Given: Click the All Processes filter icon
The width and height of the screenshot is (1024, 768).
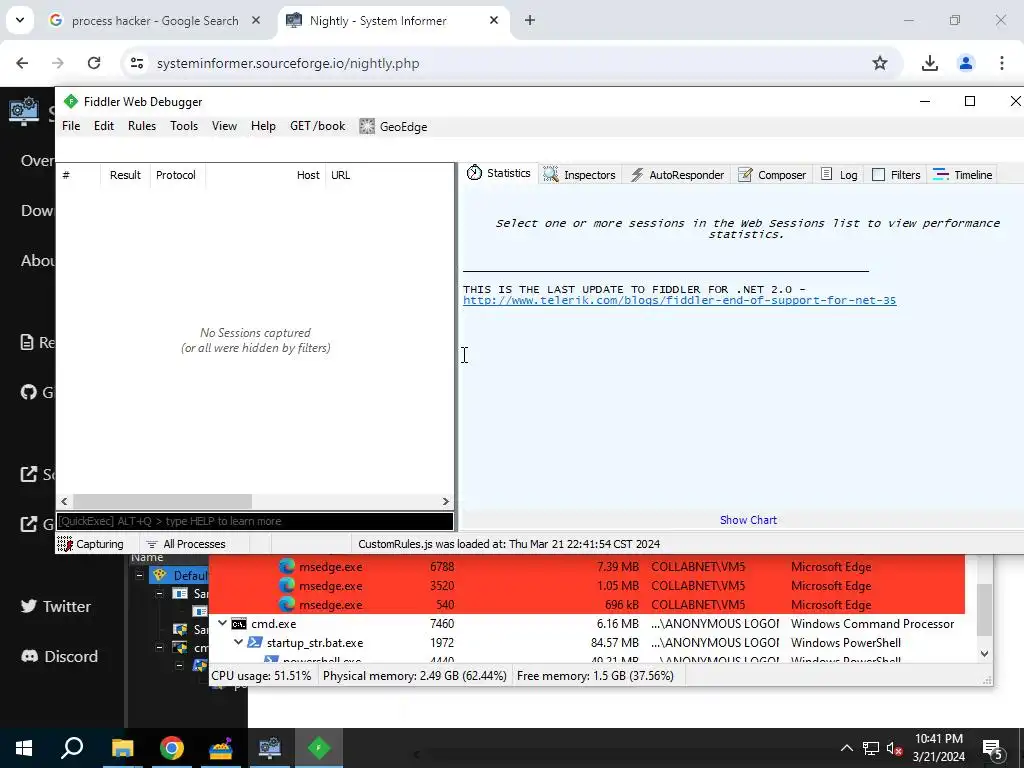Looking at the screenshot, I should point(152,544).
